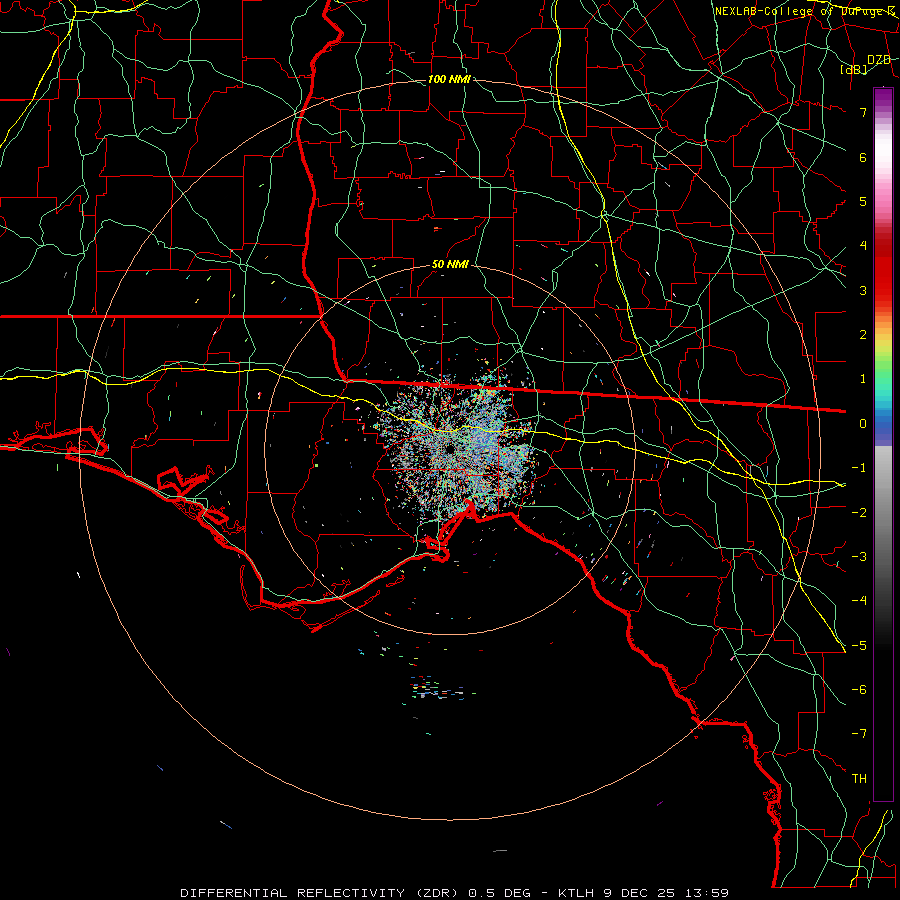Click the positive "1" scale value
Image resolution: width=900 pixels, height=900 pixels.
pos(863,379)
